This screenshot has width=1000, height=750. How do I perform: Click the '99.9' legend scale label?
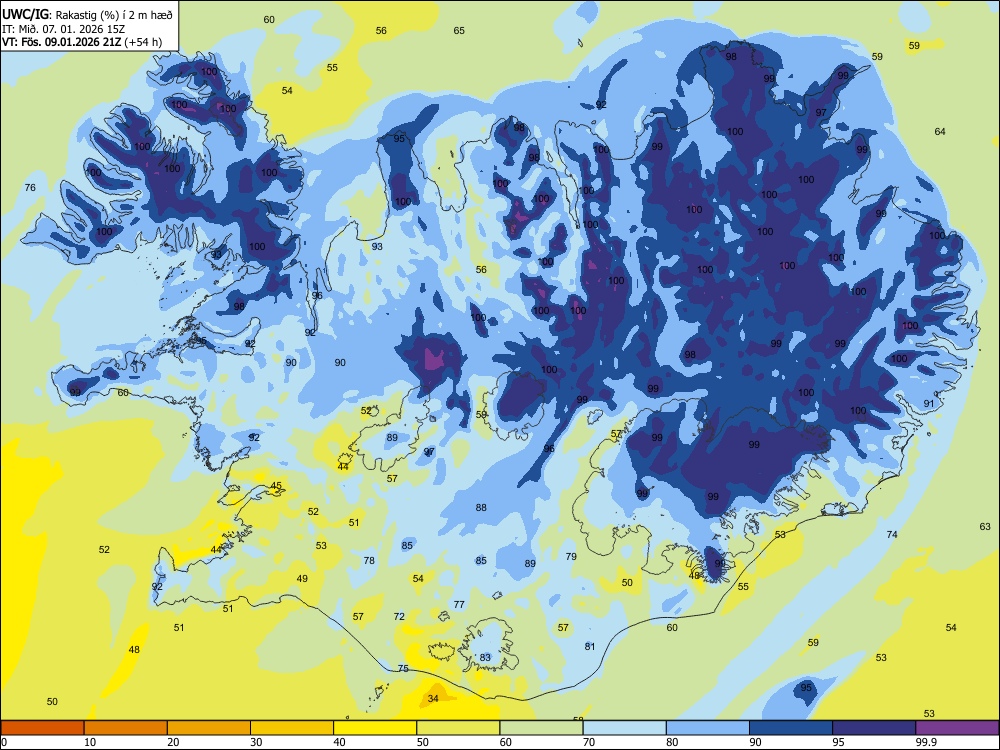[x=925, y=742]
